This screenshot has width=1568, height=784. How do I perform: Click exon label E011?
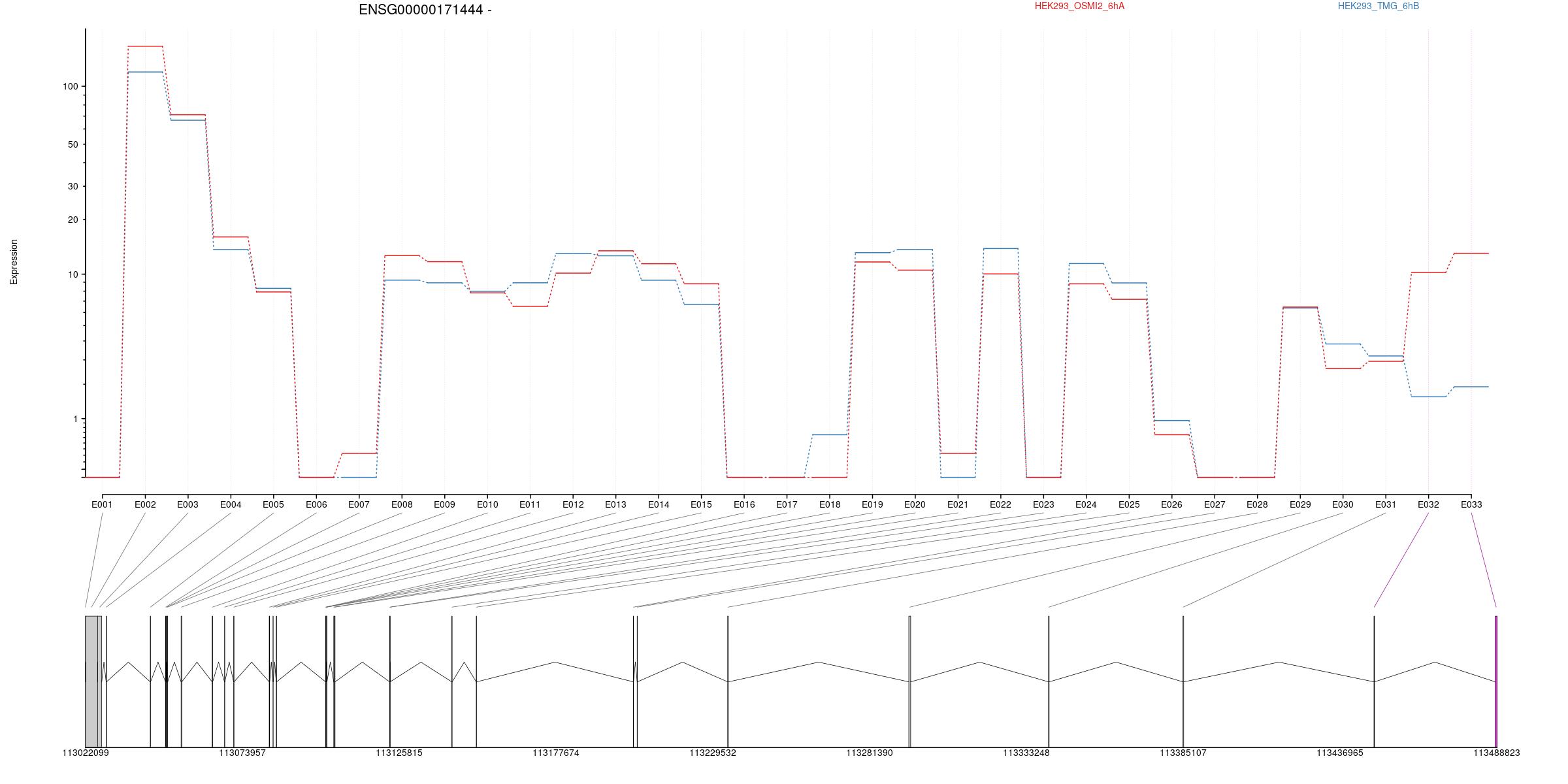pos(530,504)
